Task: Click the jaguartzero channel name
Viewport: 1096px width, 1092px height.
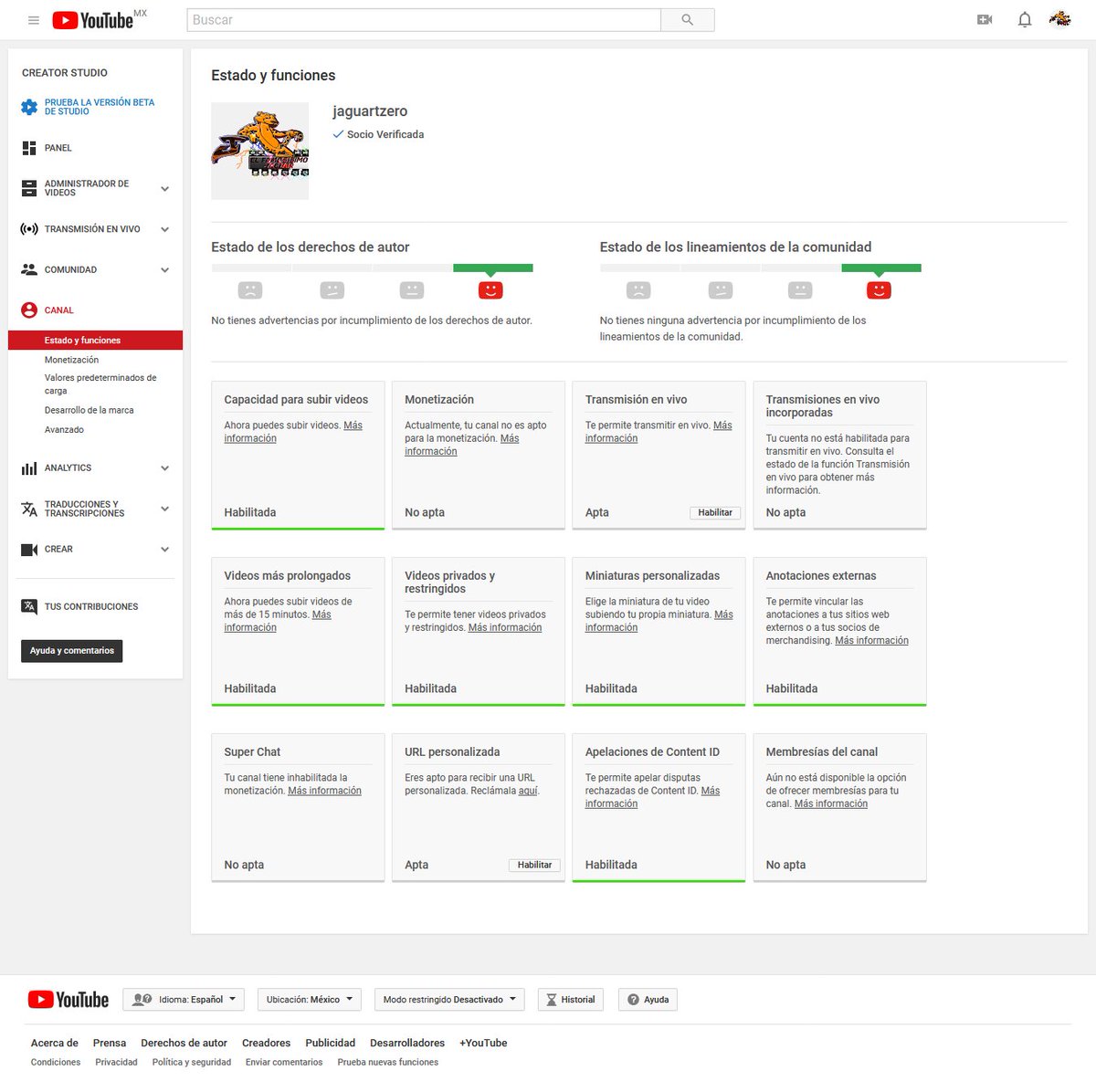Action: click(x=370, y=111)
